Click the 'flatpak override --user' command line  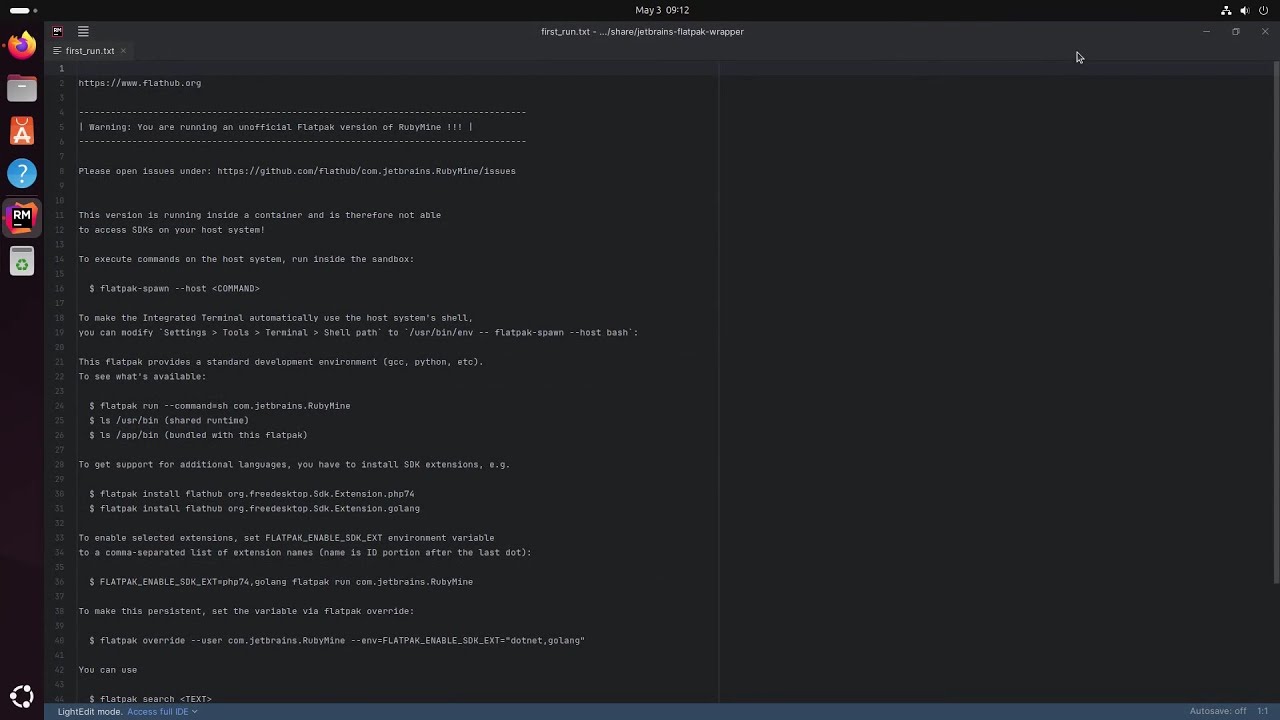tap(337, 641)
